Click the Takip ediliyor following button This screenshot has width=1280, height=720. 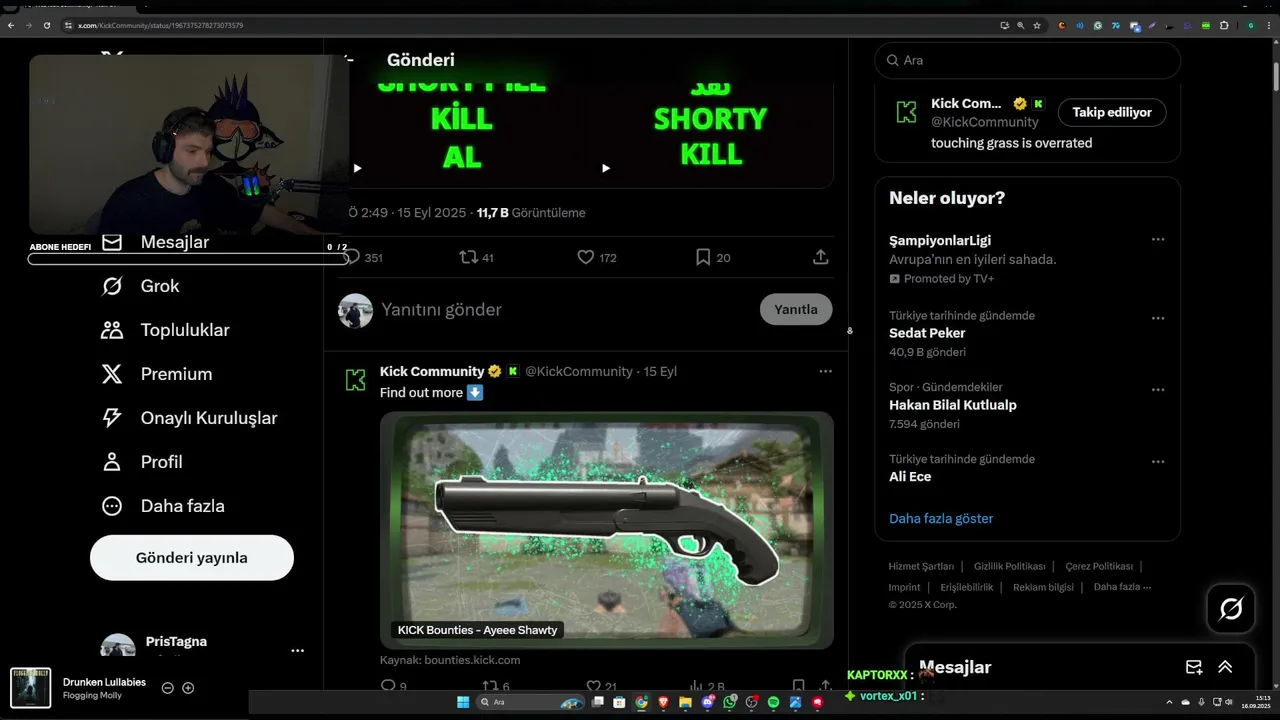tap(1112, 112)
